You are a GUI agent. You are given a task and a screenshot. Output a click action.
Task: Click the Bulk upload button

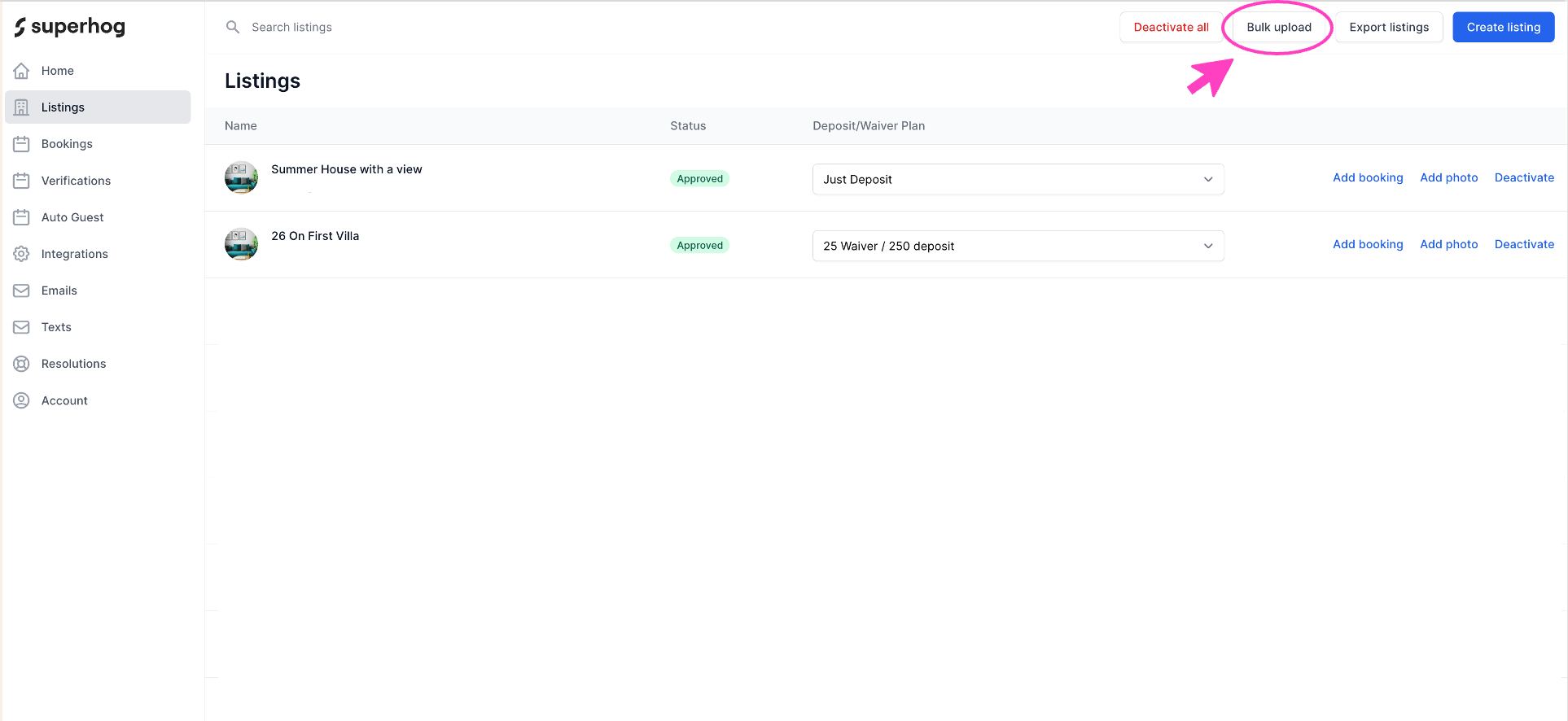coord(1279,27)
